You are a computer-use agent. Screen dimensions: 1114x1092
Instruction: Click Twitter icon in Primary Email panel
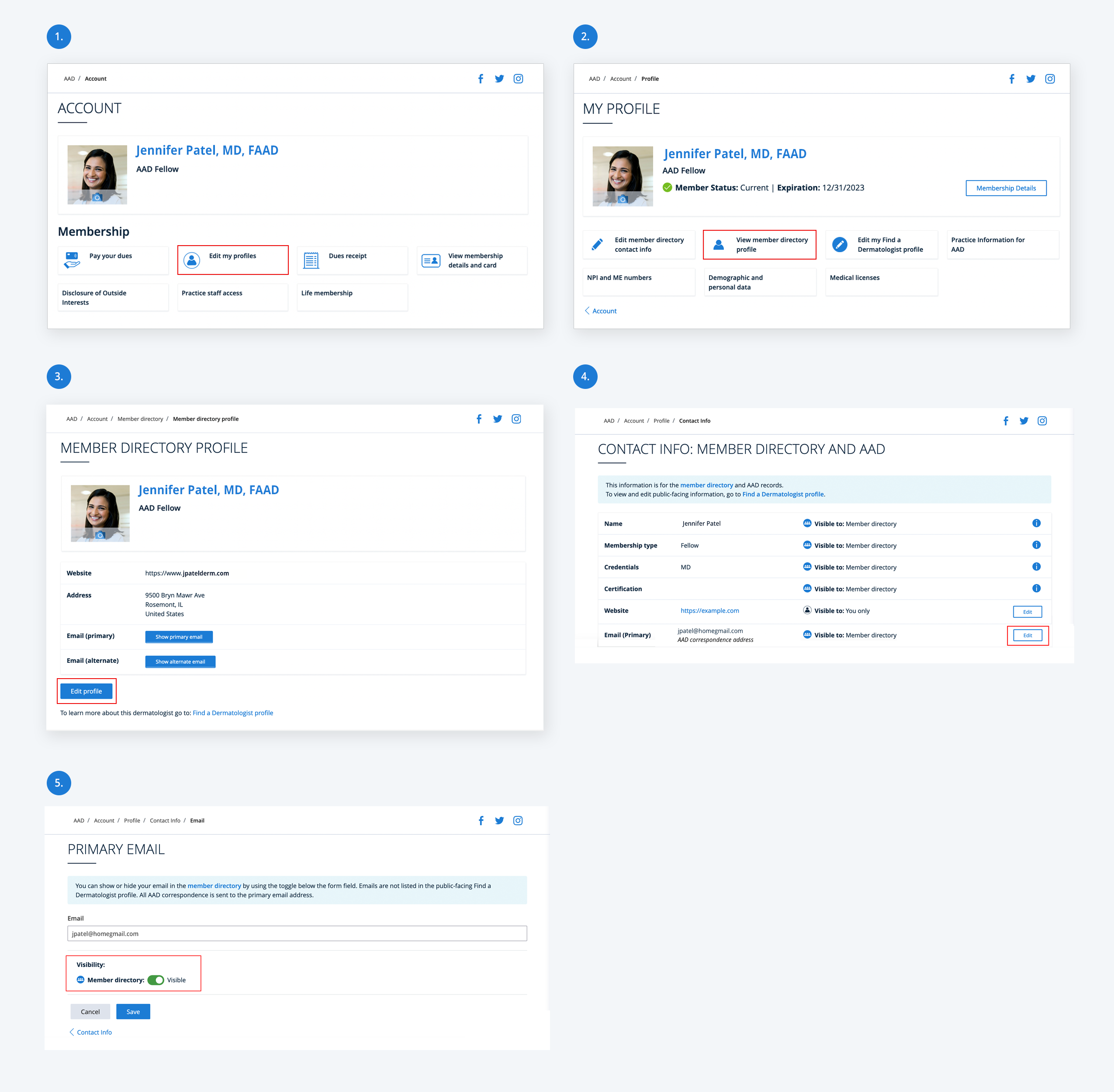coord(499,821)
